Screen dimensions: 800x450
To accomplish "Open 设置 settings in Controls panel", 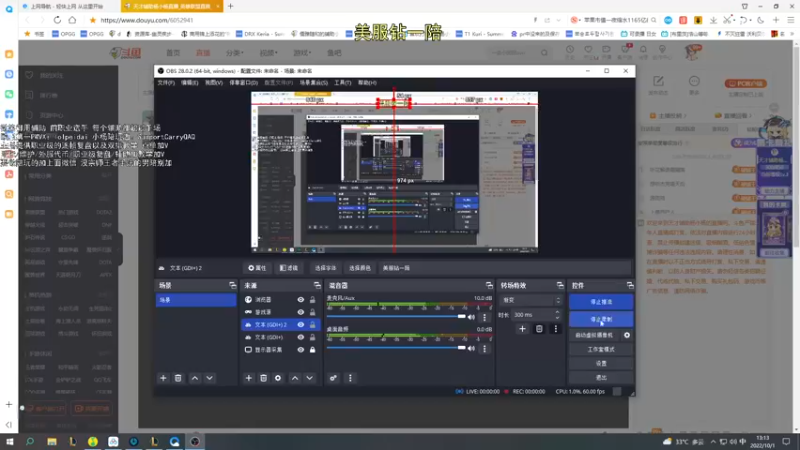I will click(x=601, y=363).
